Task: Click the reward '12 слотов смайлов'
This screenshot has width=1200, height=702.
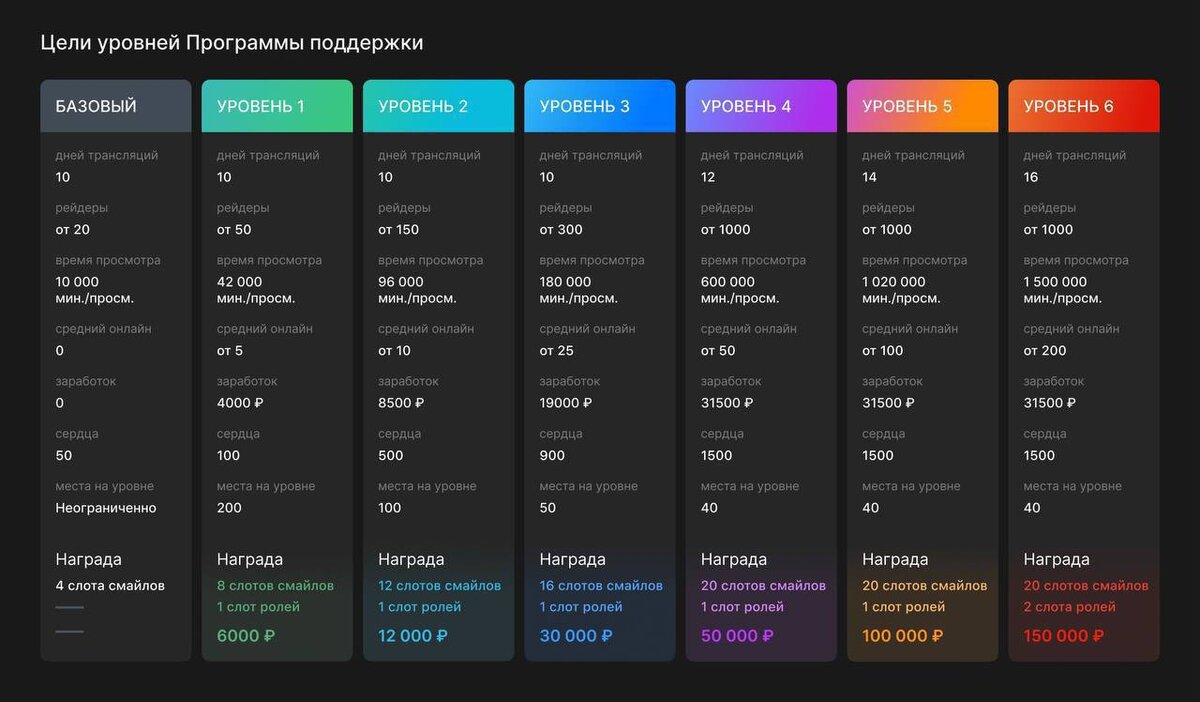Action: point(439,585)
